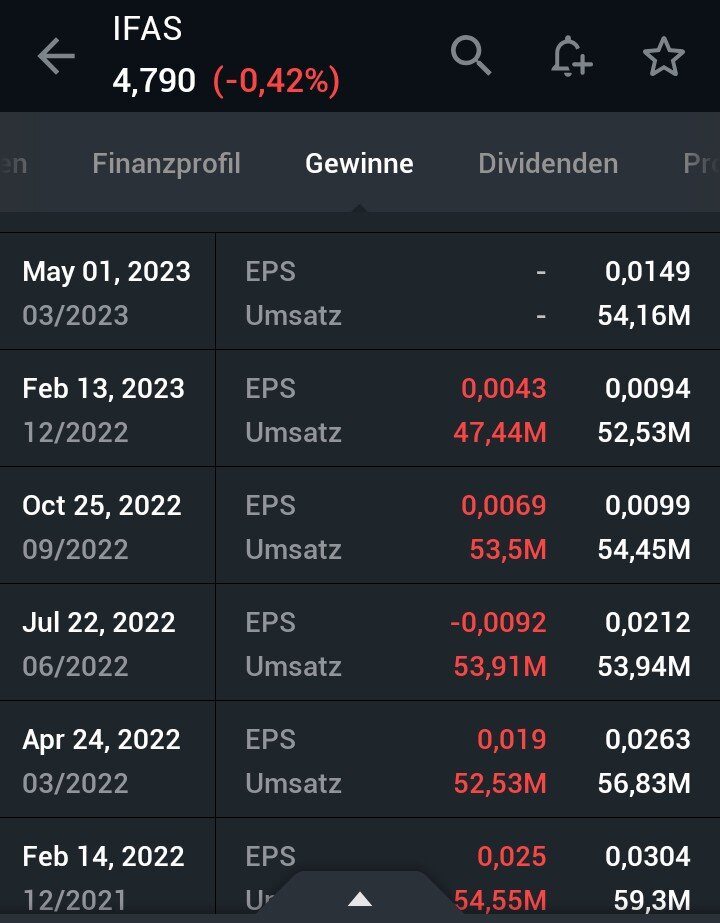Image resolution: width=720 pixels, height=923 pixels.
Task: Tap the -0,42% price change
Action: coord(276,81)
